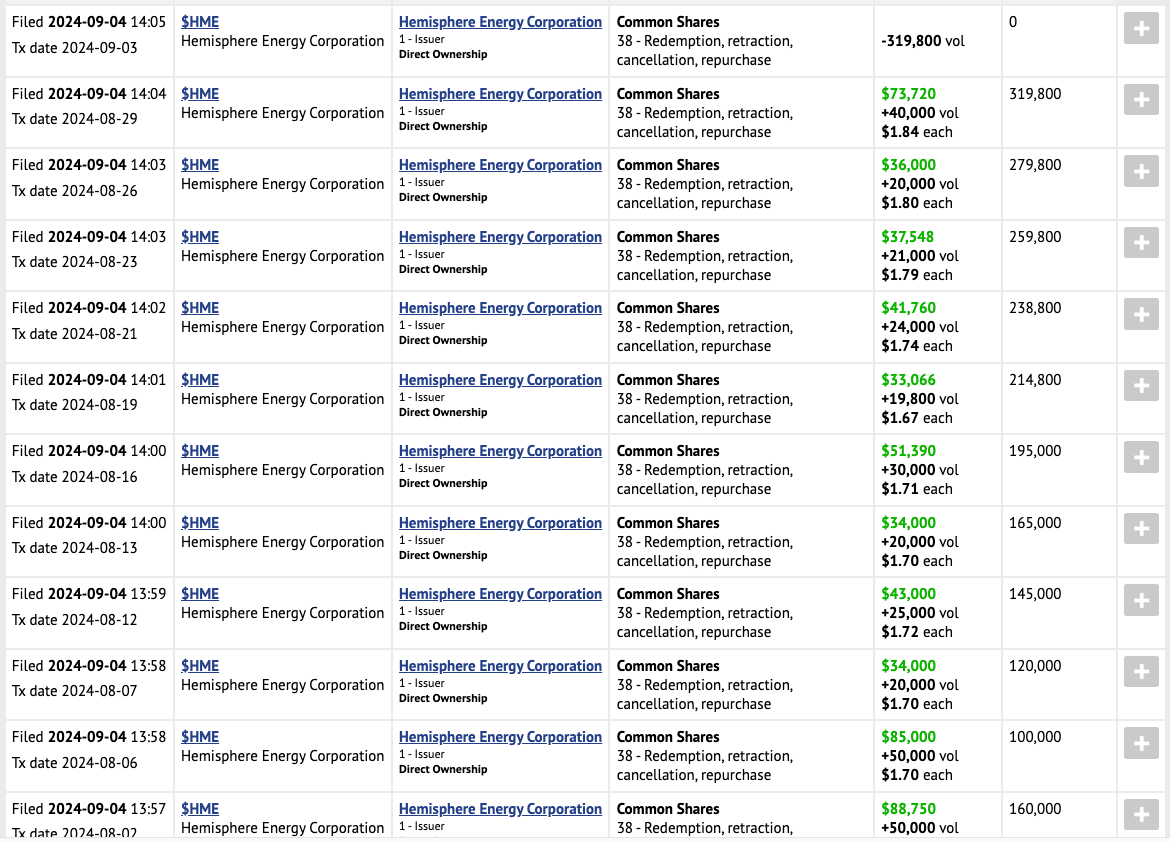Select the +21,000 vol value
The width and height of the screenshot is (1170, 842).
click(x=920, y=256)
